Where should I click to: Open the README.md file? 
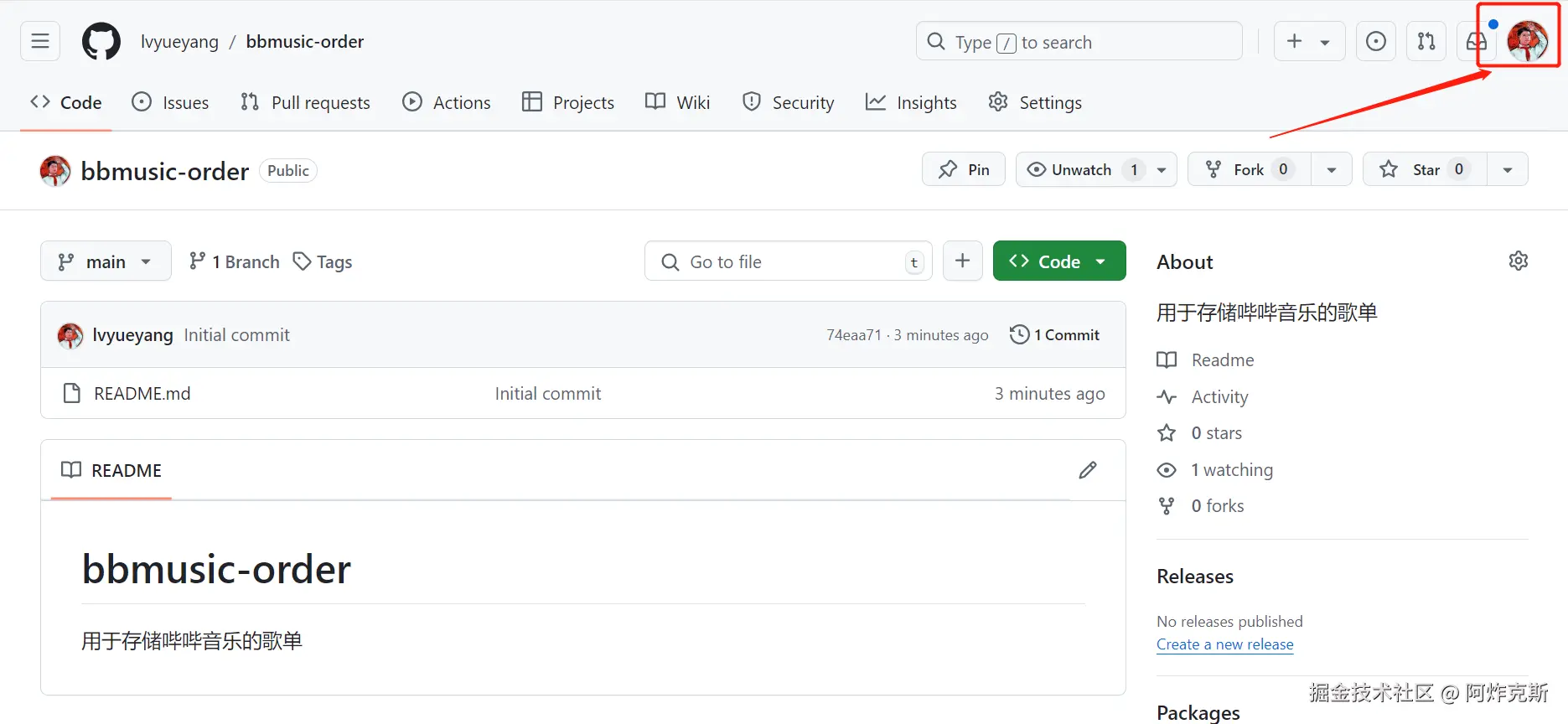[142, 394]
